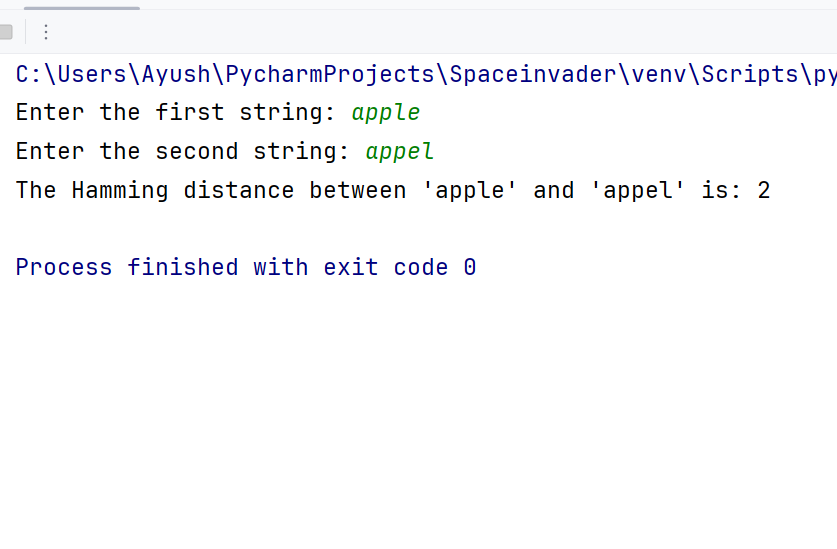Click quoted 'appel' in the Hamming result line
The width and height of the screenshot is (837, 549).
tap(637, 191)
